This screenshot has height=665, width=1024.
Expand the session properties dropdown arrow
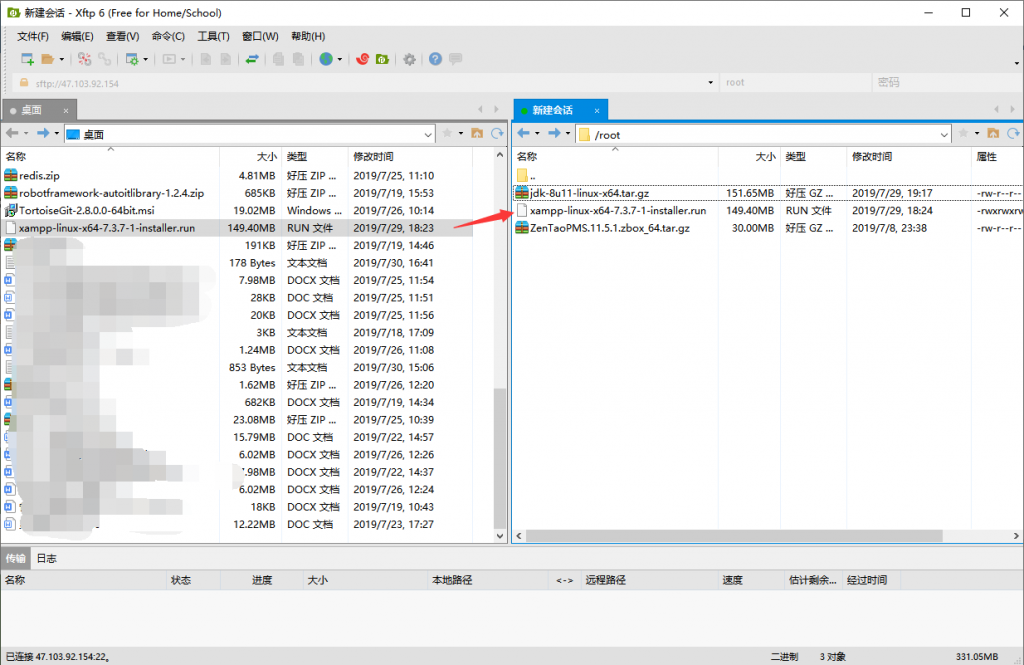(x=146, y=59)
